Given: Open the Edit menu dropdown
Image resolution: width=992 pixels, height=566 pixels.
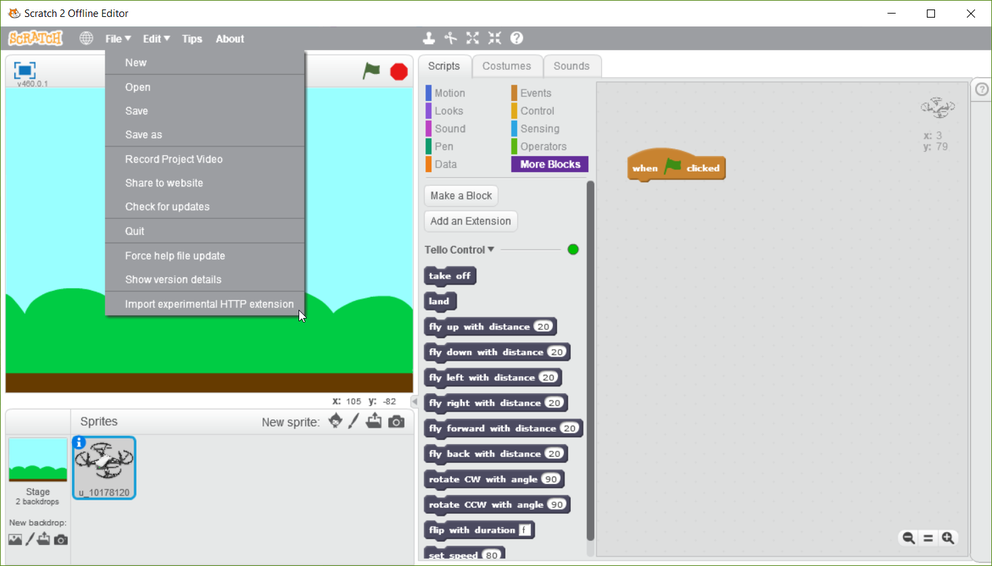Looking at the screenshot, I should (156, 39).
